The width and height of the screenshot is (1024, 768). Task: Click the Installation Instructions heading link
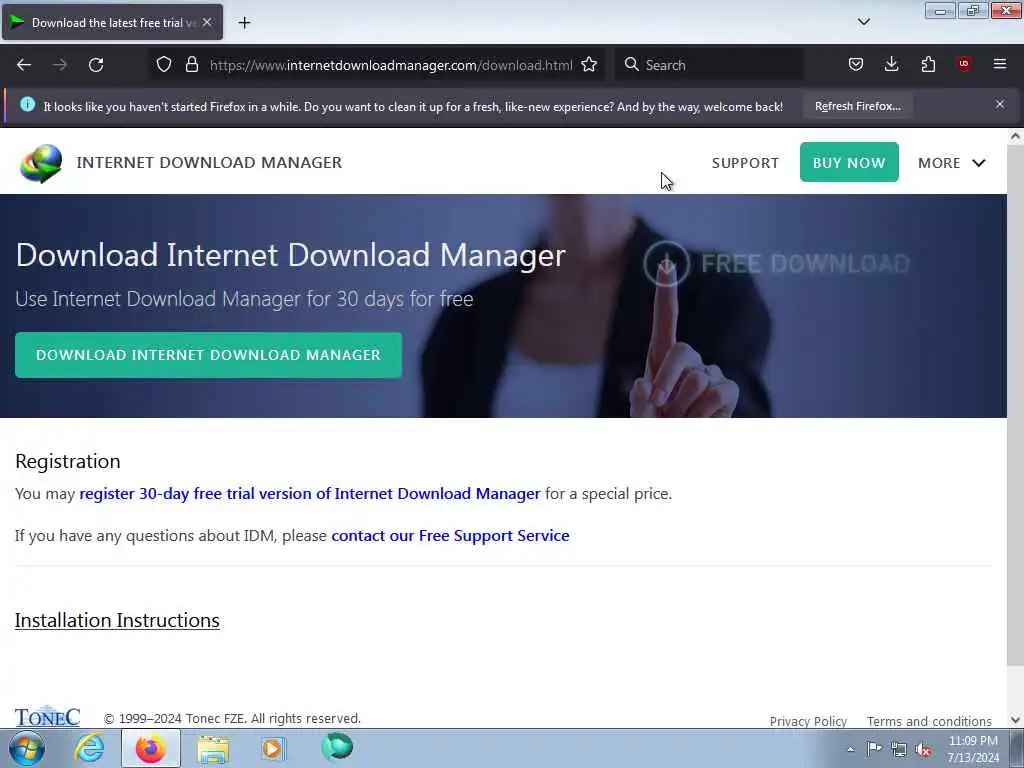tap(117, 620)
